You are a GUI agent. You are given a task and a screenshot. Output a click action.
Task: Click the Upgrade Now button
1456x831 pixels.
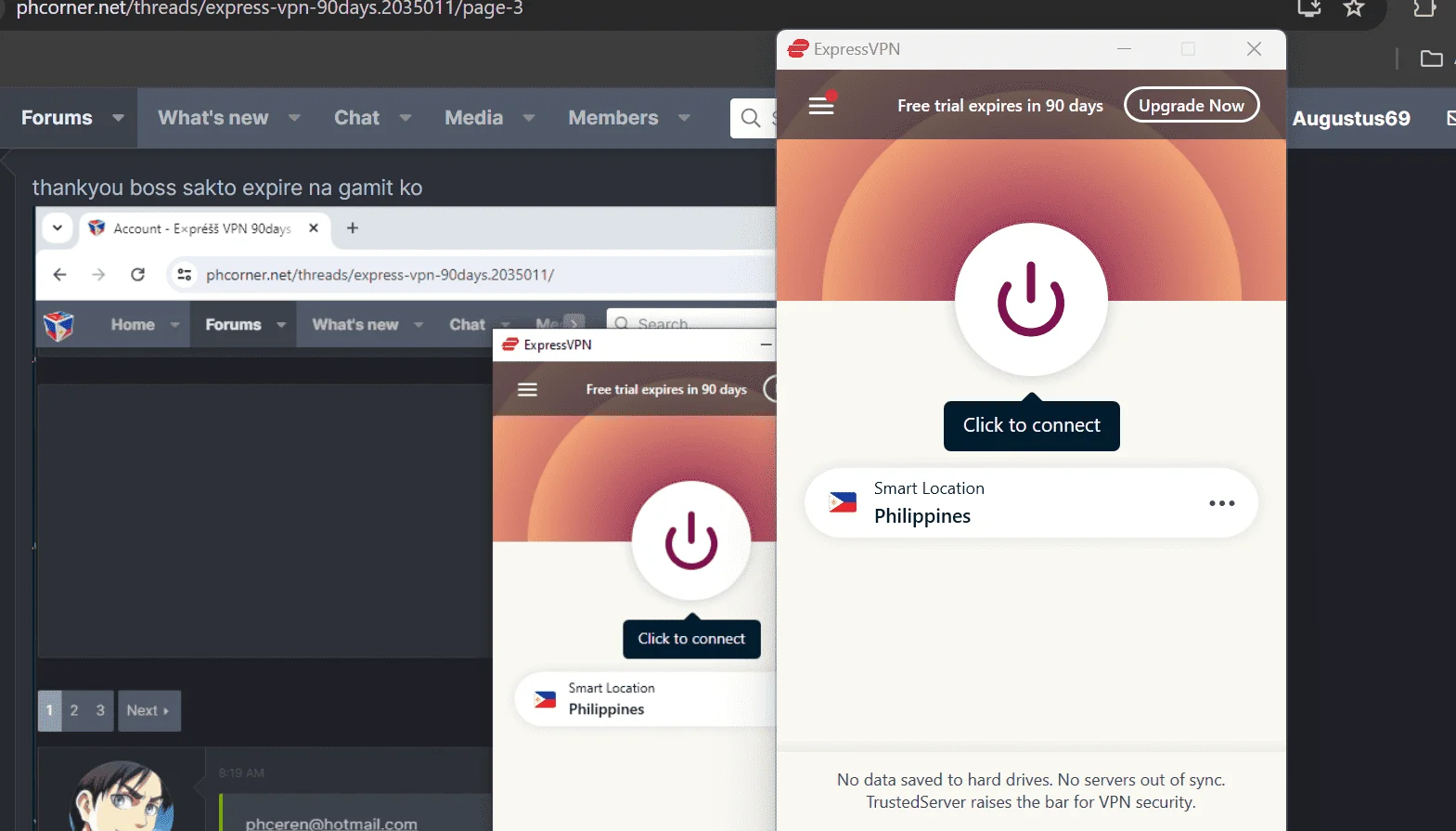[1192, 106]
